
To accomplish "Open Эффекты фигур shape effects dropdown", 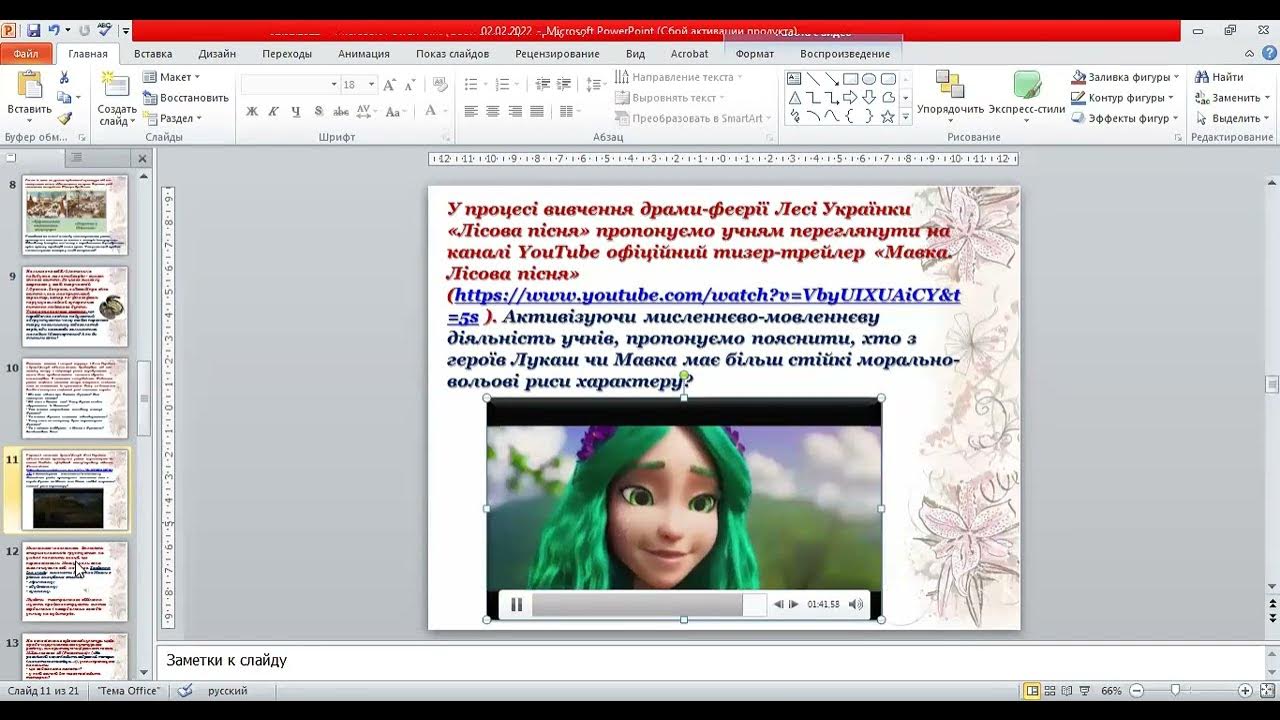I will [1126, 118].
